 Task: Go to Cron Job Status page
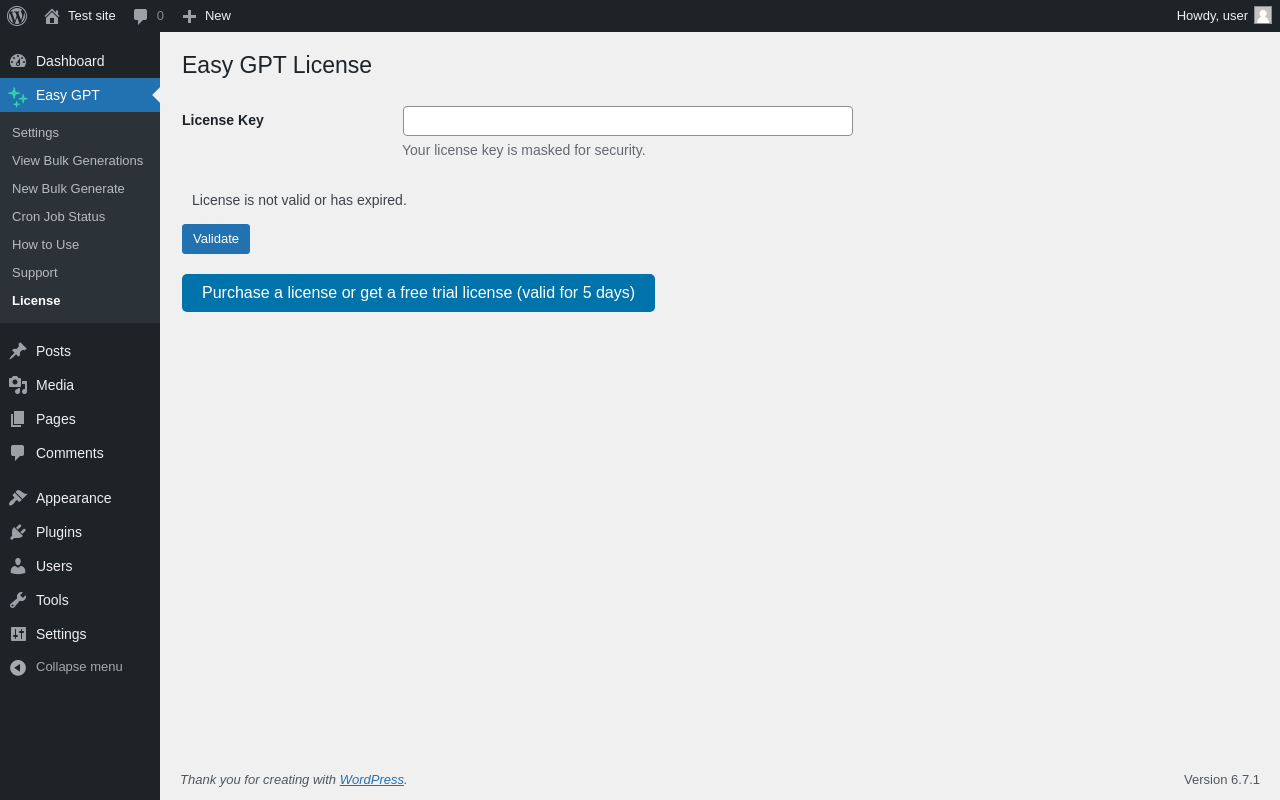58,217
